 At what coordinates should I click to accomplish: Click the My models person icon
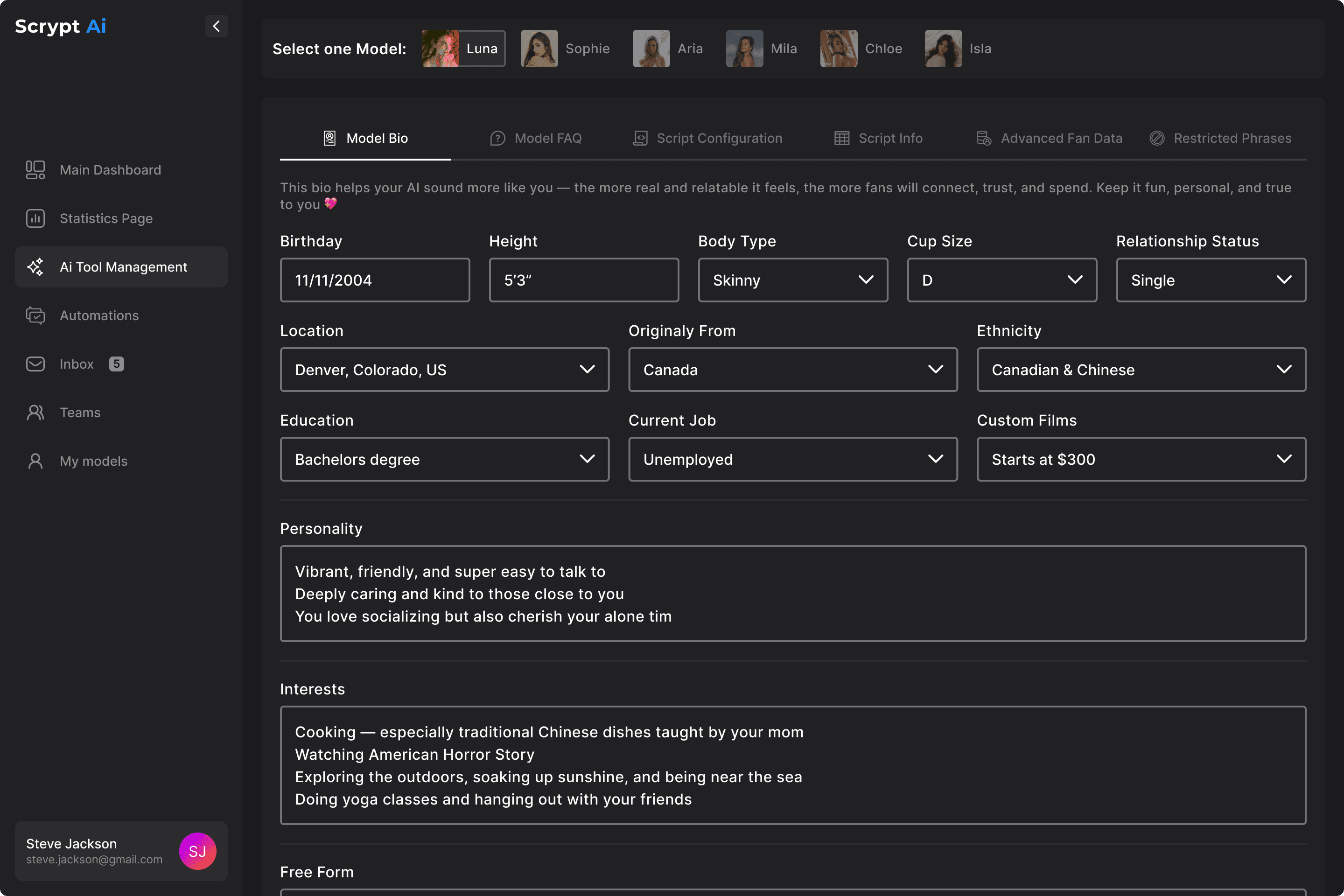(35, 461)
